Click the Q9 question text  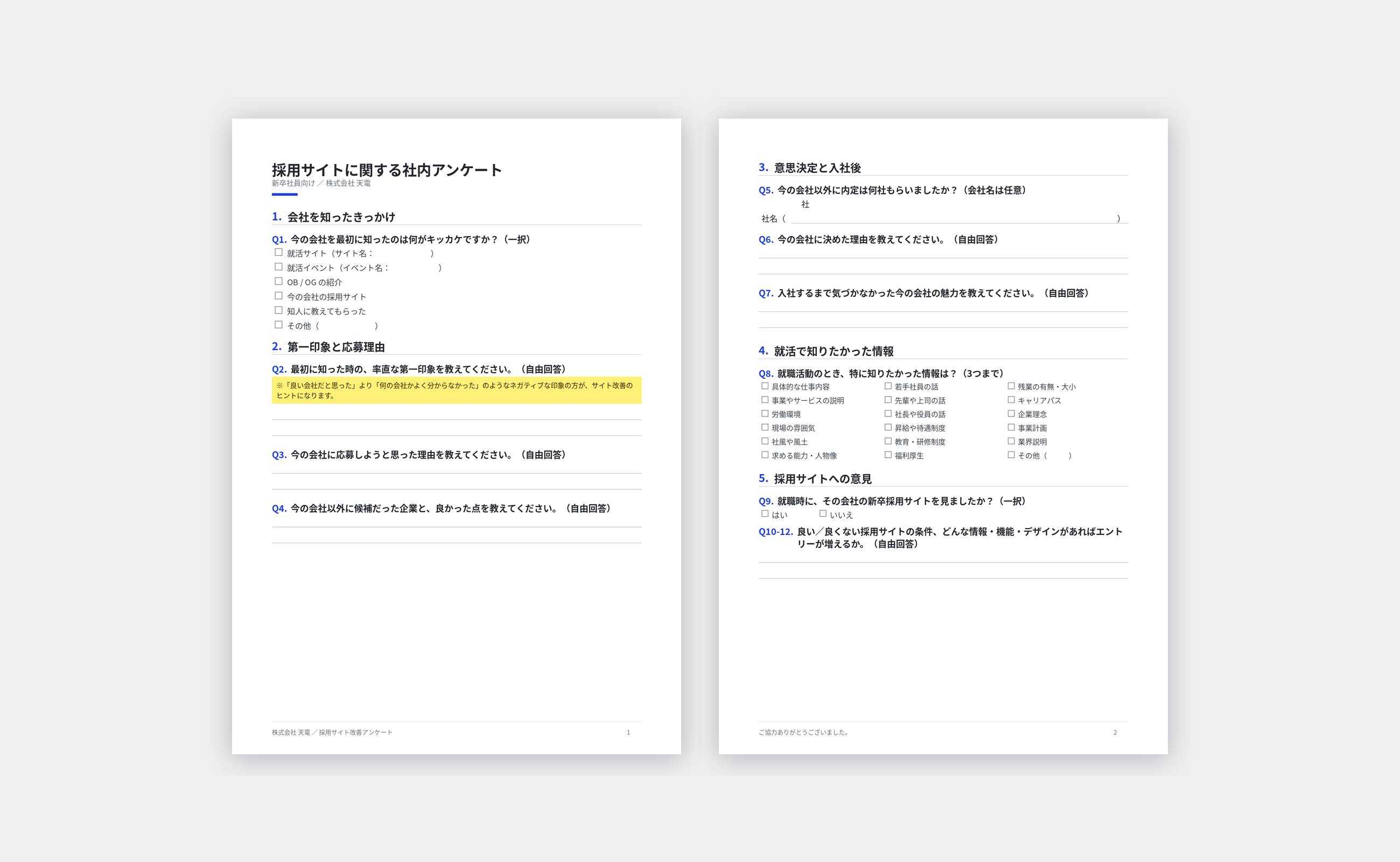point(902,501)
